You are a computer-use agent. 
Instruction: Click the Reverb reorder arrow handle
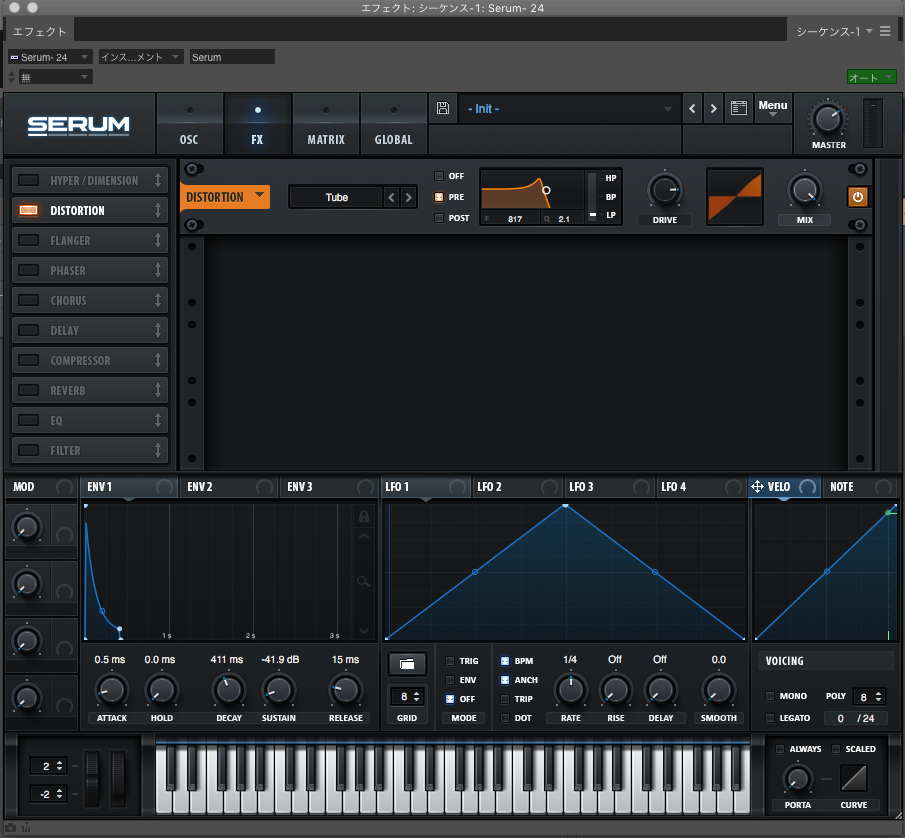pyautogui.click(x=158, y=390)
